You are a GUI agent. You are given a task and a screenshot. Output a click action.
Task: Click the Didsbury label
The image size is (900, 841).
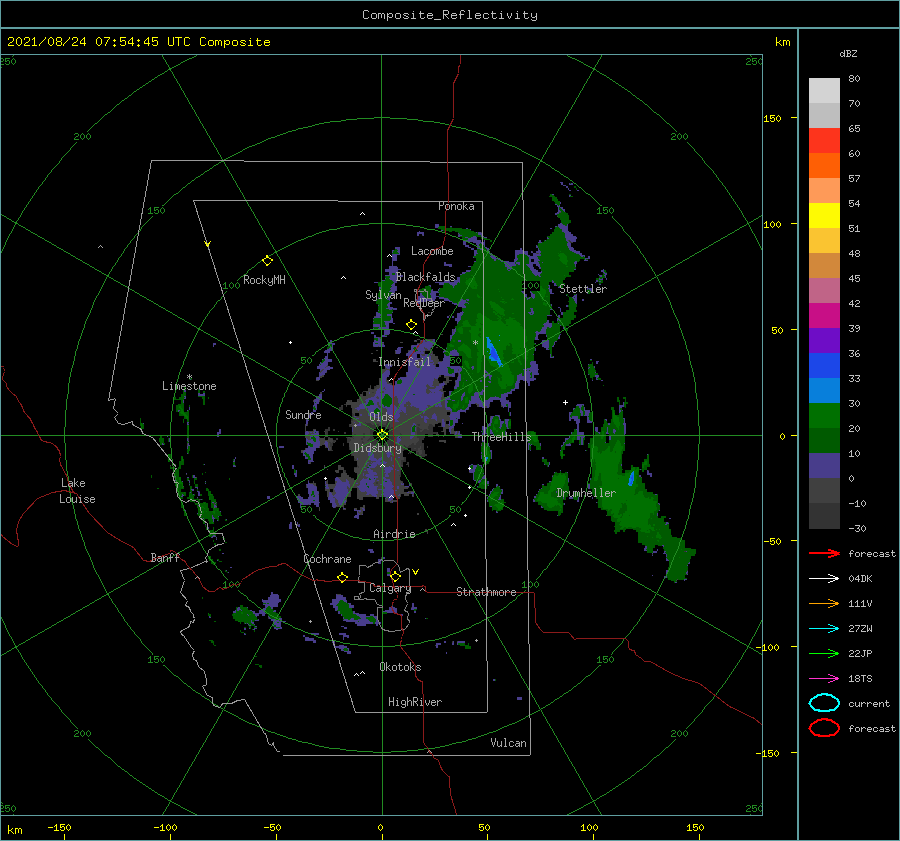click(377, 448)
